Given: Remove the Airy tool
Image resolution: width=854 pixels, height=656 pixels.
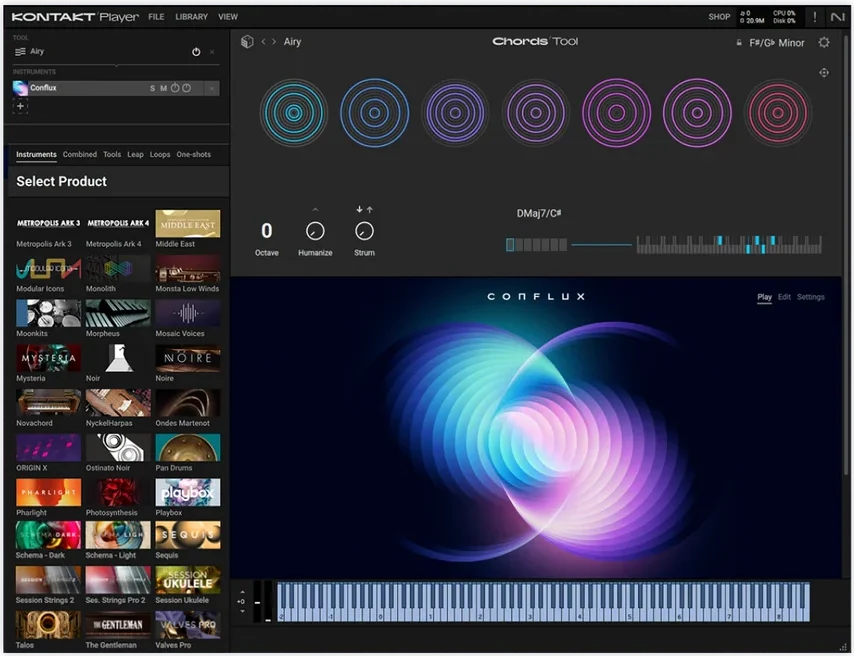Looking at the screenshot, I should [x=212, y=52].
